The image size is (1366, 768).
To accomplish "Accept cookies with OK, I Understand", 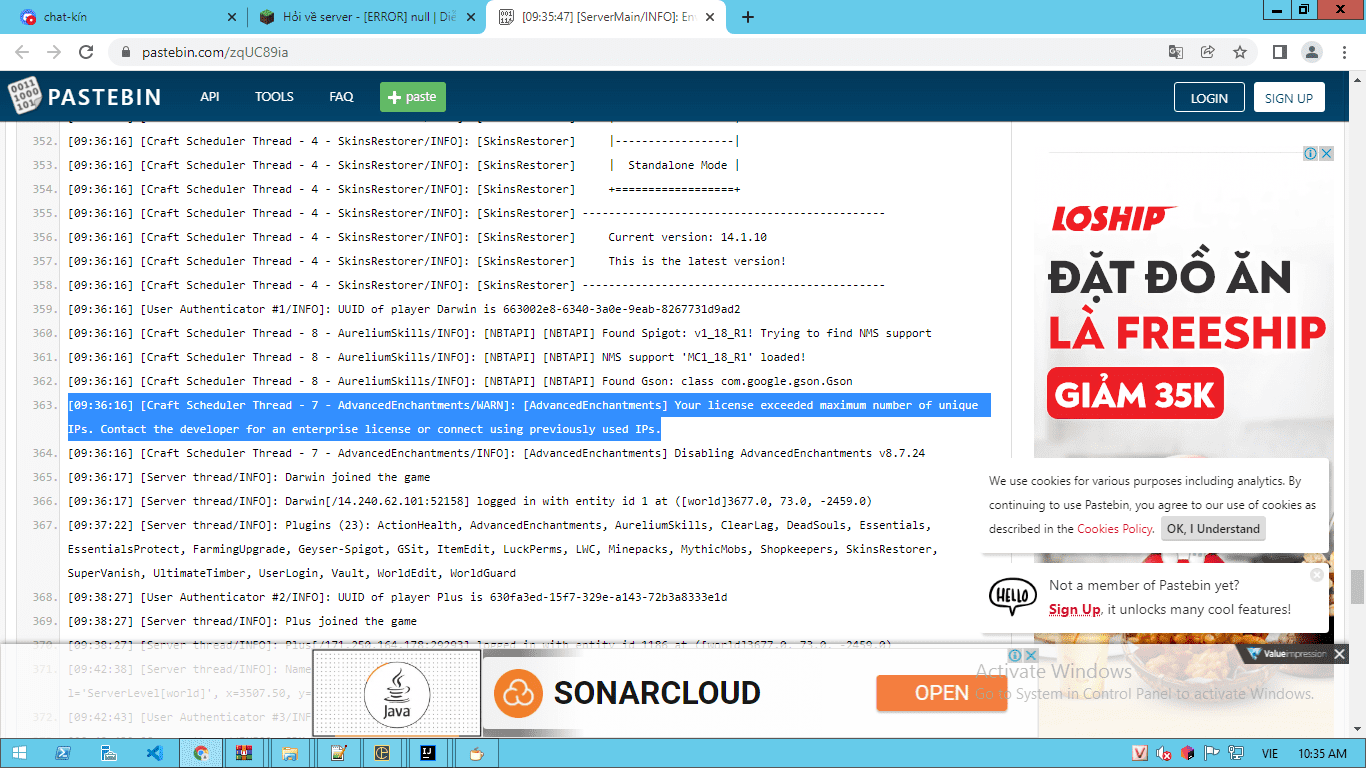I will 1213,529.
